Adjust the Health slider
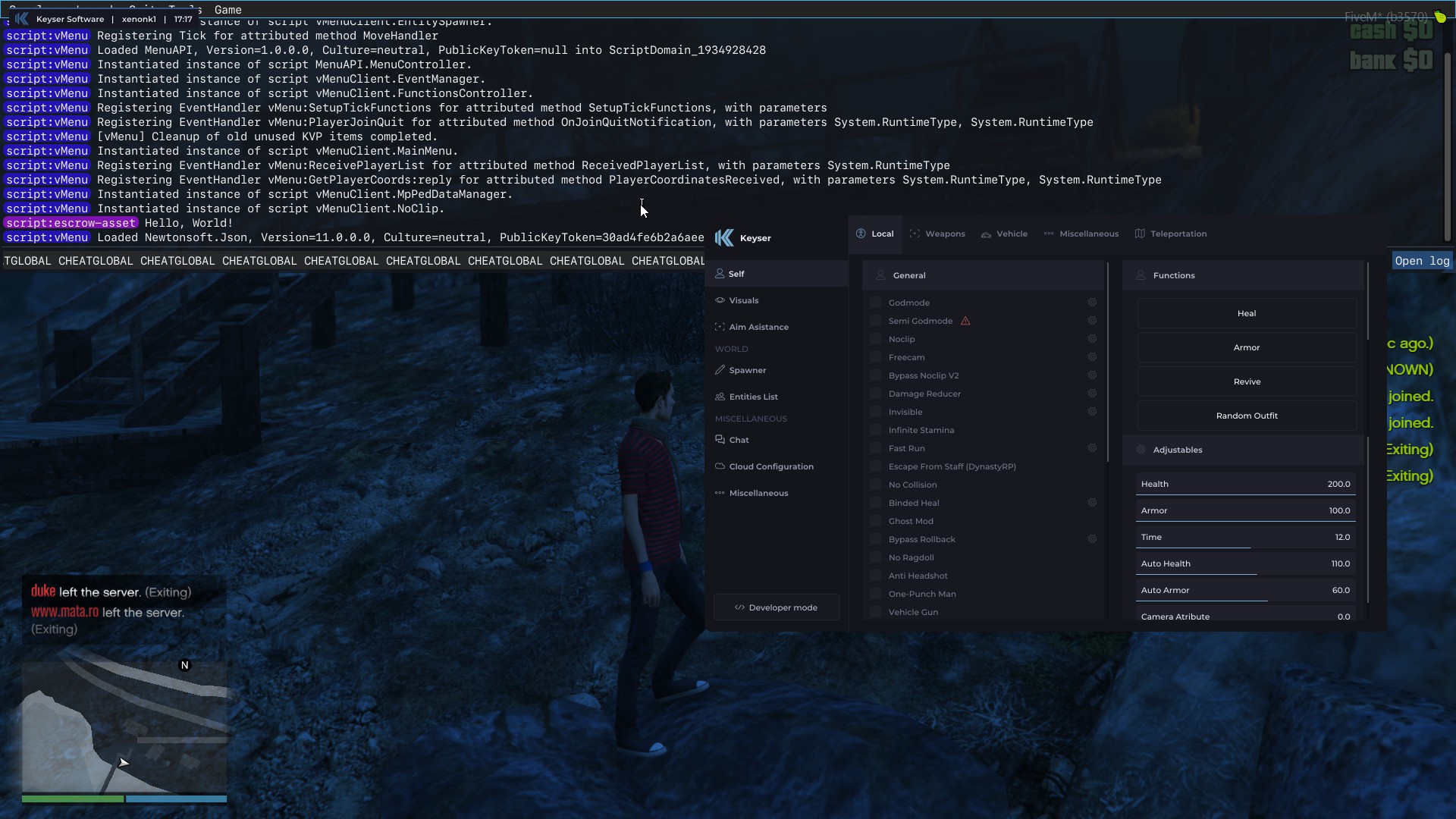Viewport: 1456px width, 819px height. (1246, 484)
